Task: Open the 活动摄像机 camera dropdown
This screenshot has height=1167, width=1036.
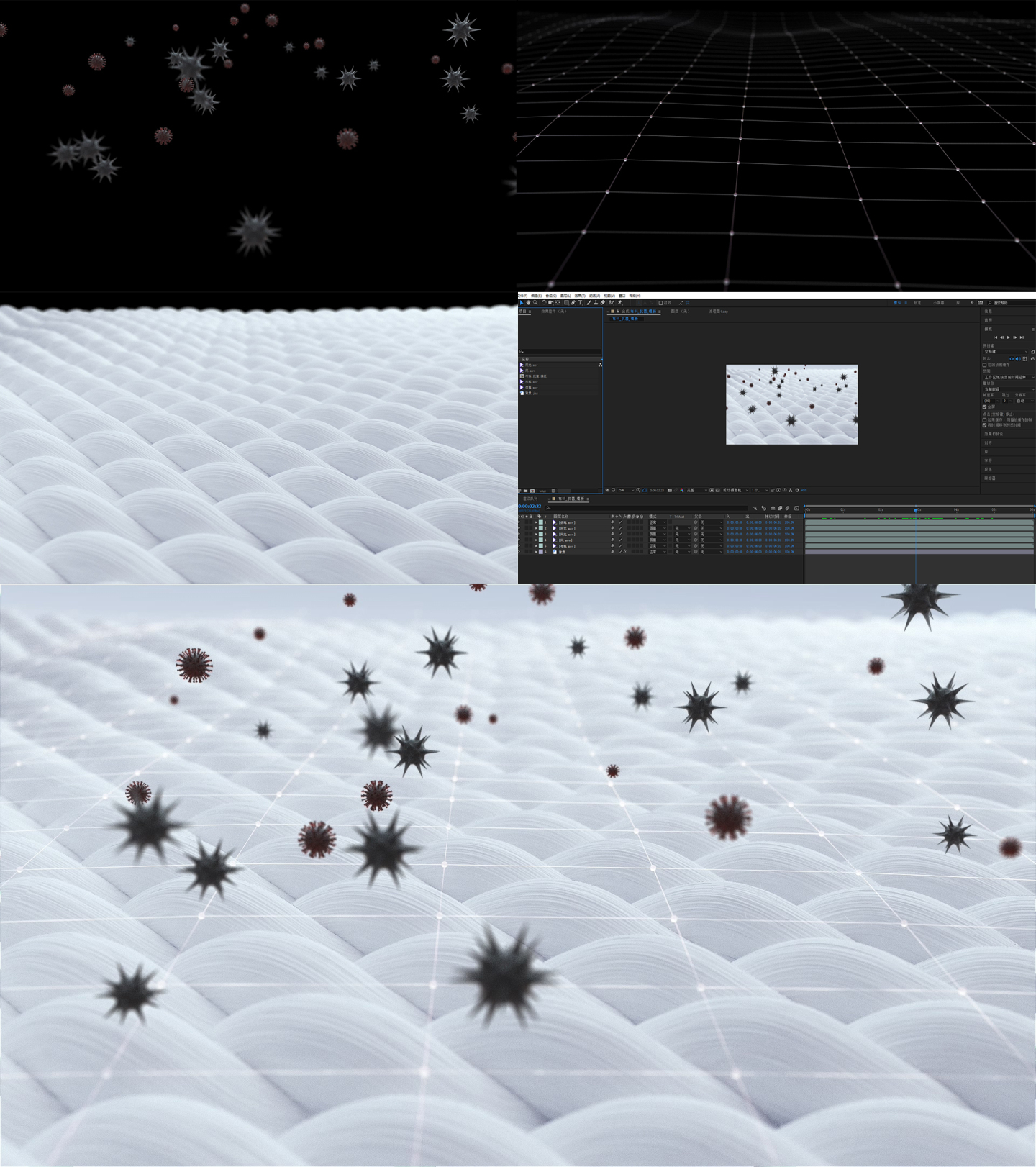Action: [x=735, y=490]
